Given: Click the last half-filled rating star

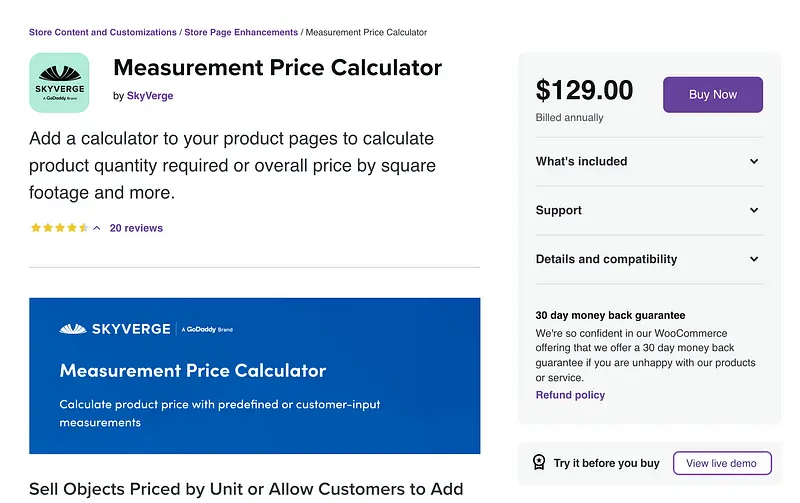Looking at the screenshot, I should [83, 228].
